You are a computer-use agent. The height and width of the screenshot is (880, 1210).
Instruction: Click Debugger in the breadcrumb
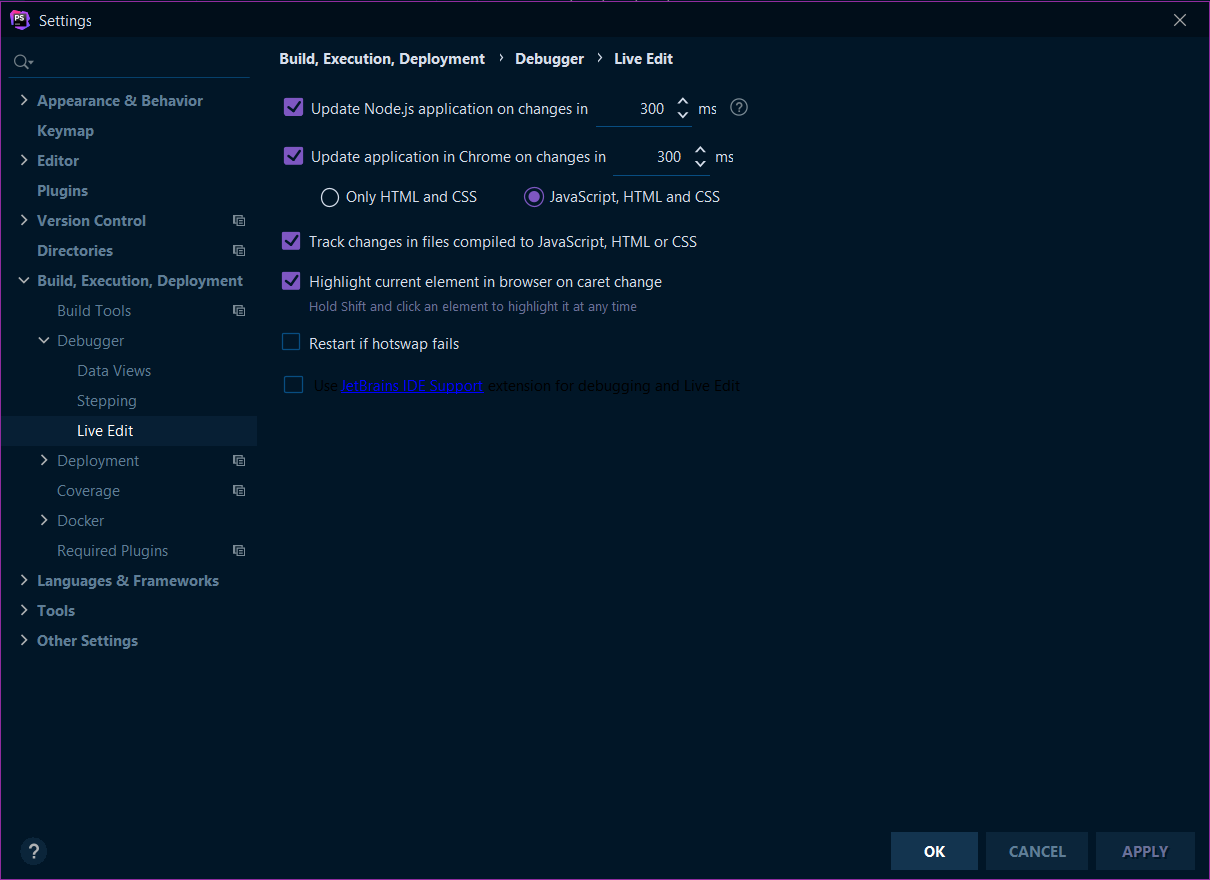[549, 59]
